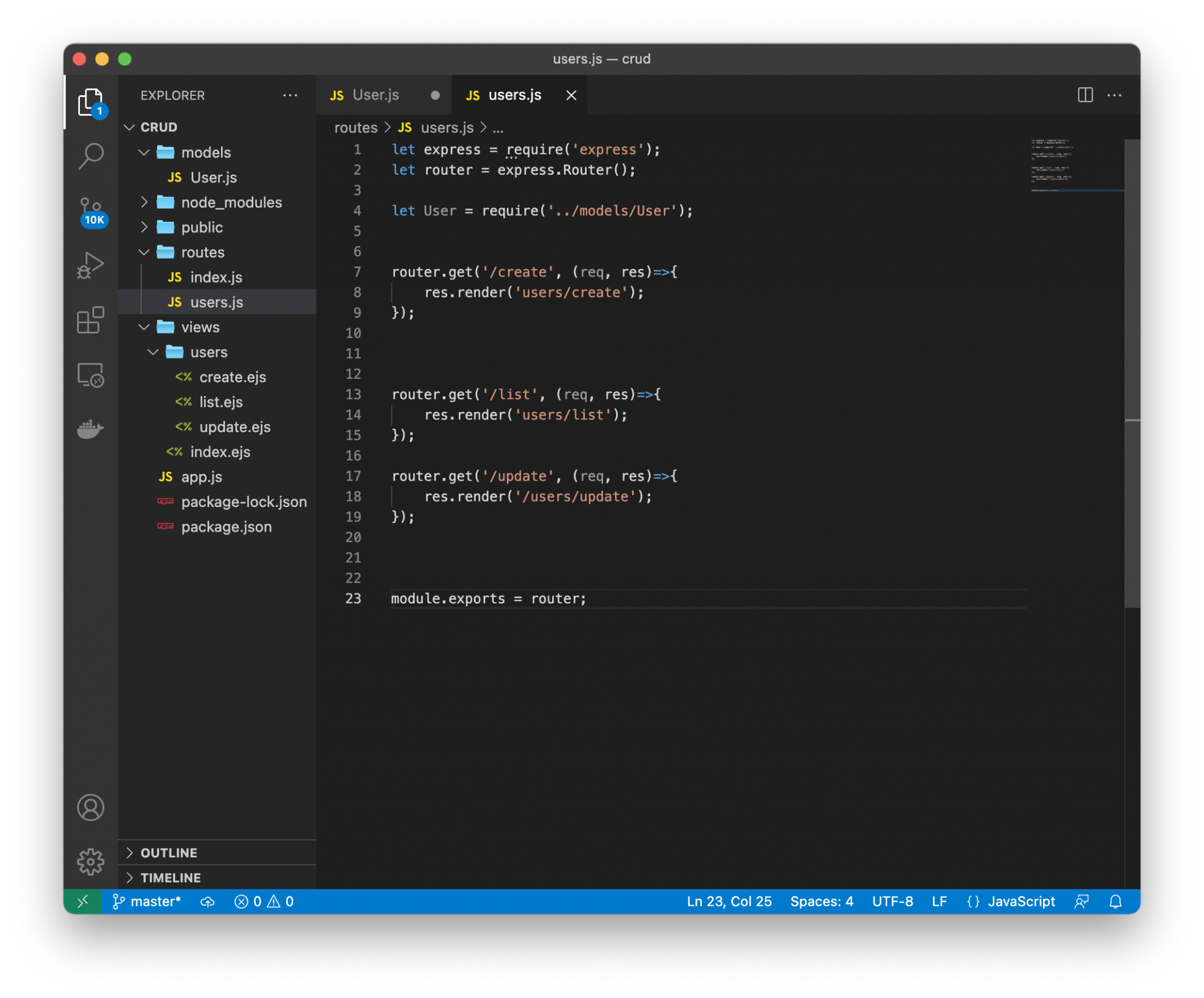Image resolution: width=1204 pixels, height=998 pixels.
Task: Open the Remote Explorer panel
Action: [x=91, y=375]
